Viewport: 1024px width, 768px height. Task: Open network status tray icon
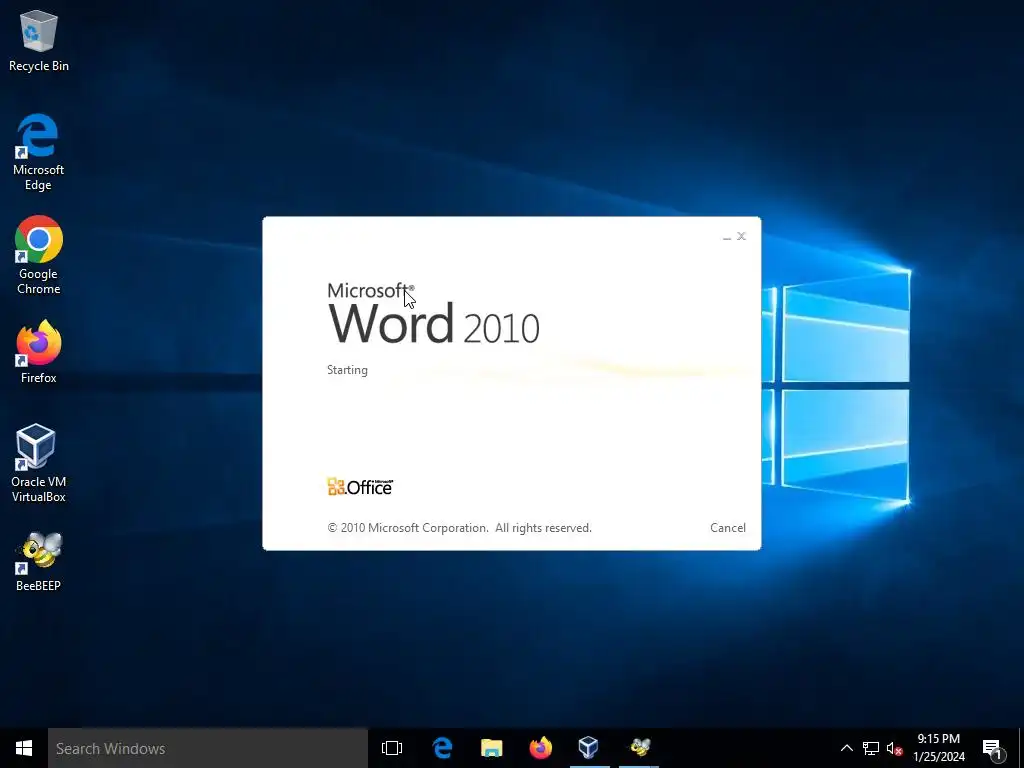[871, 748]
